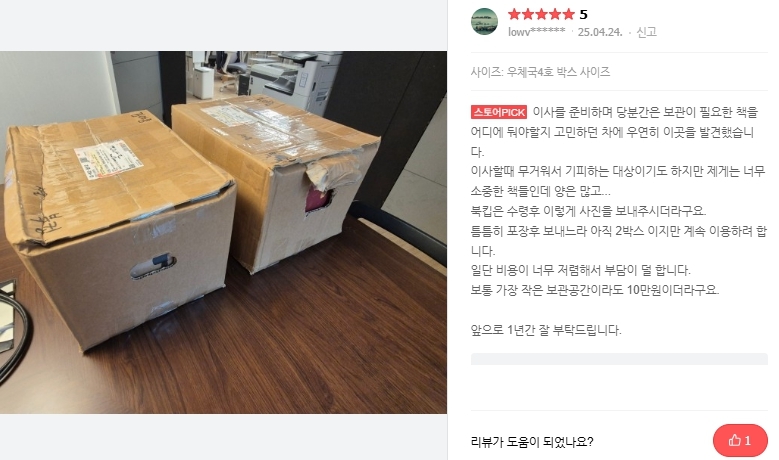The image size is (779, 460).
Task: Click the office printer in photo background
Action: point(293,77)
